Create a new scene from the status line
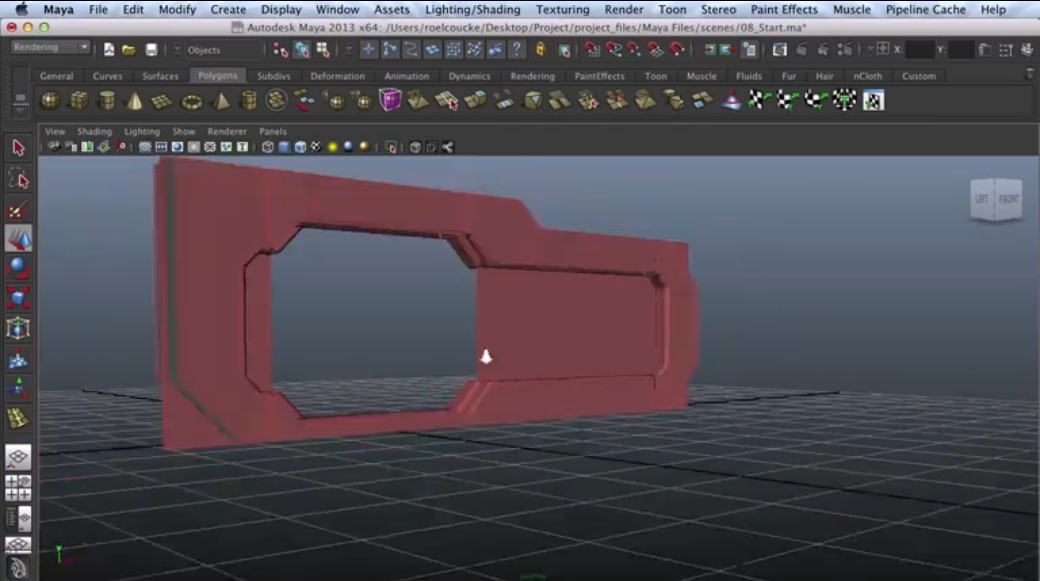The image size is (1040, 581). click(x=109, y=50)
